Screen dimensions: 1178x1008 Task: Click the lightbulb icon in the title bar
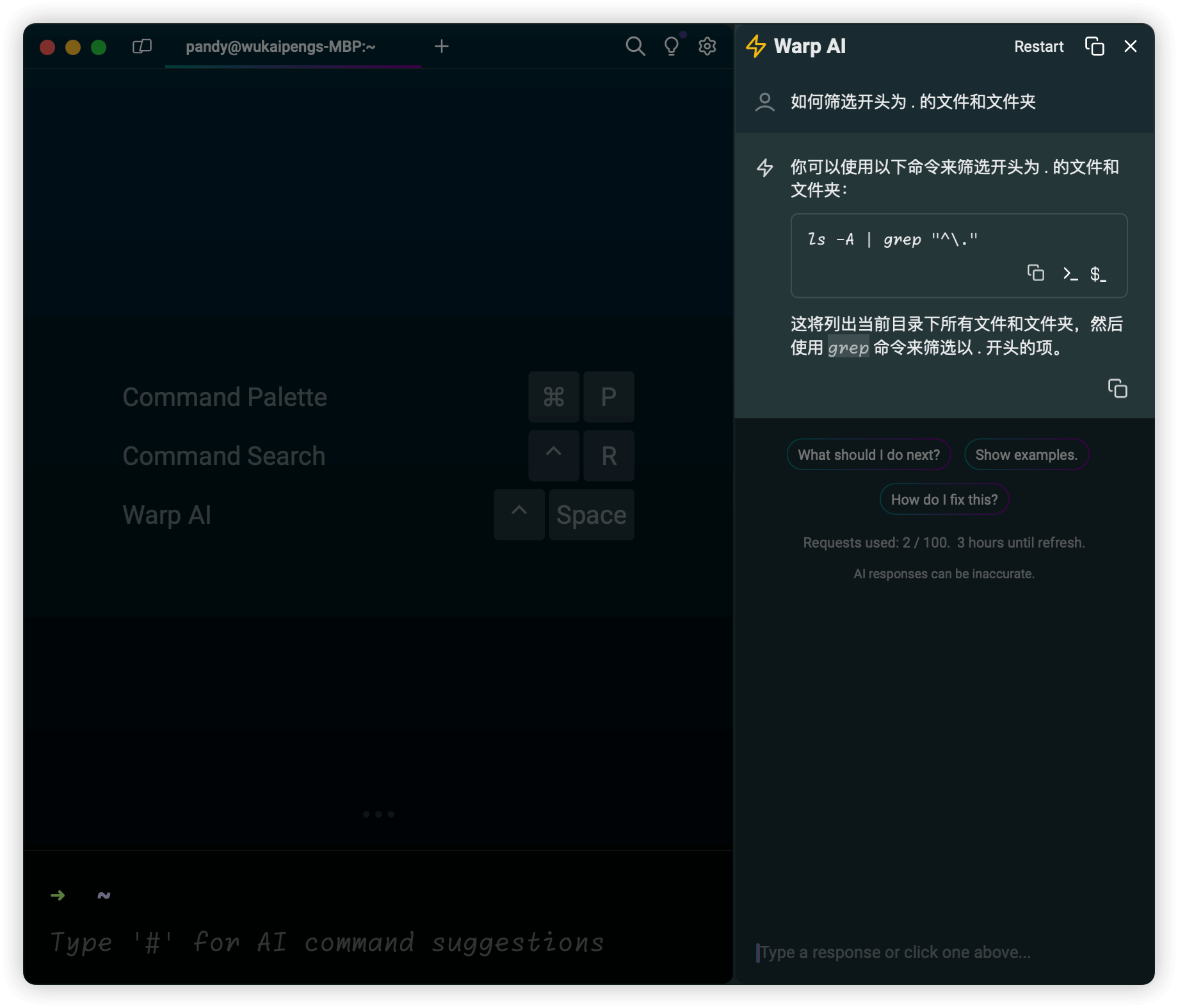point(671,46)
